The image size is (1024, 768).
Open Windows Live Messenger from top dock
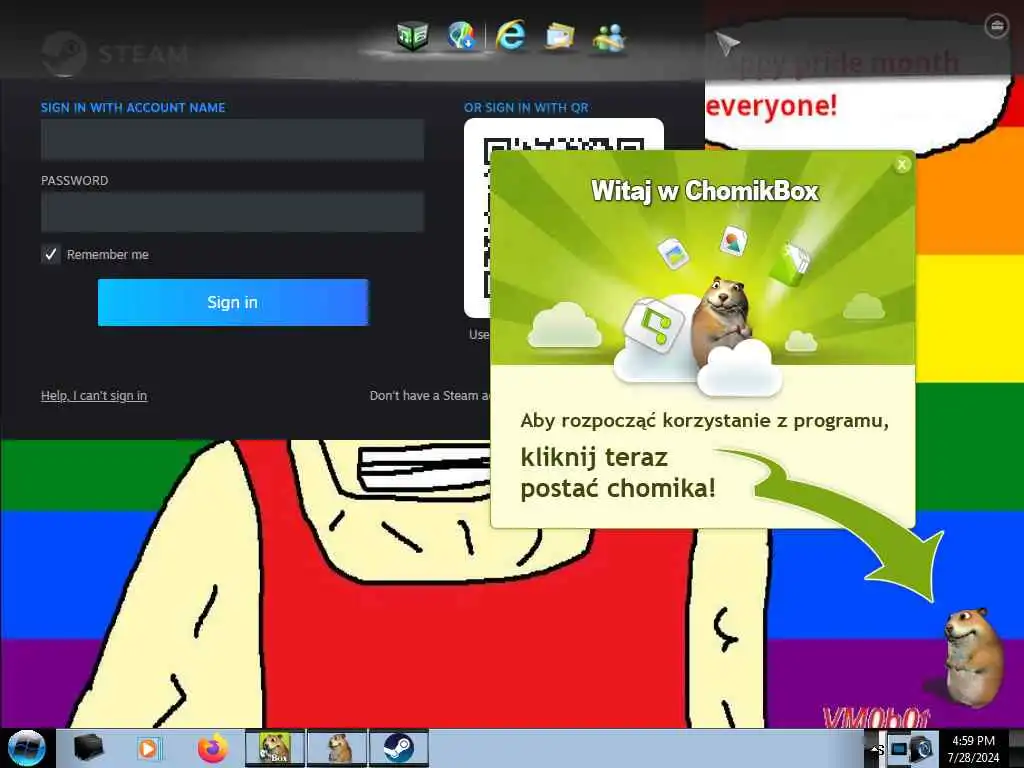pyautogui.click(x=609, y=37)
